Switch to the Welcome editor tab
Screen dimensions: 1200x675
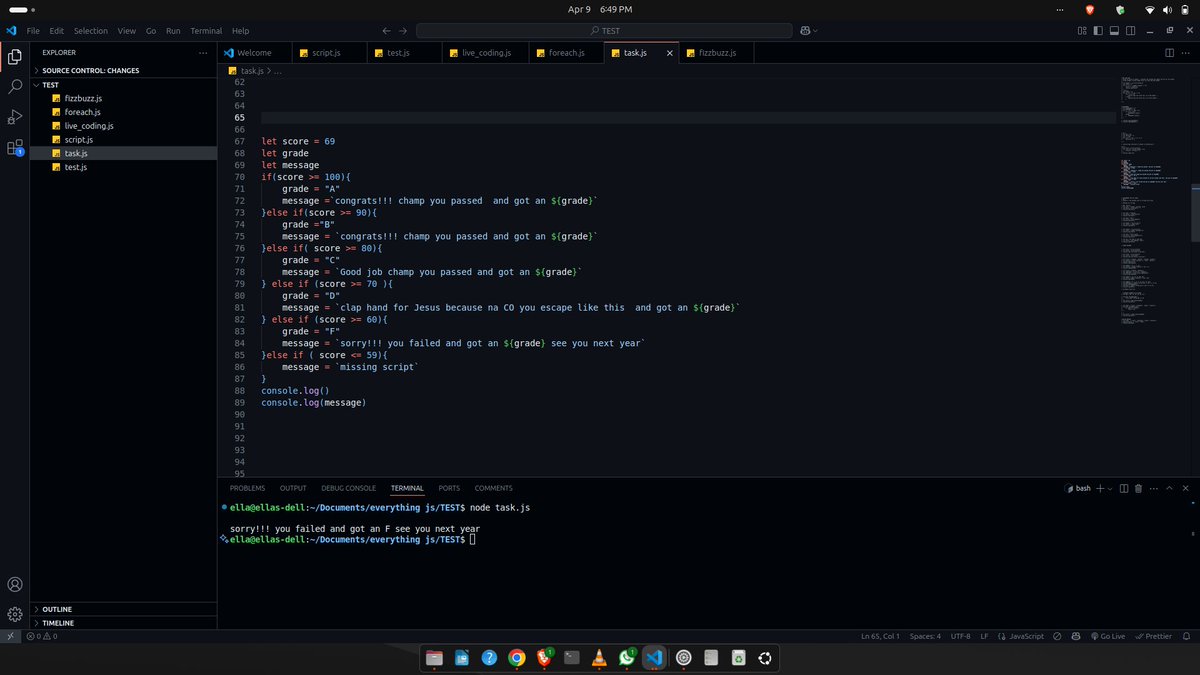click(254, 52)
